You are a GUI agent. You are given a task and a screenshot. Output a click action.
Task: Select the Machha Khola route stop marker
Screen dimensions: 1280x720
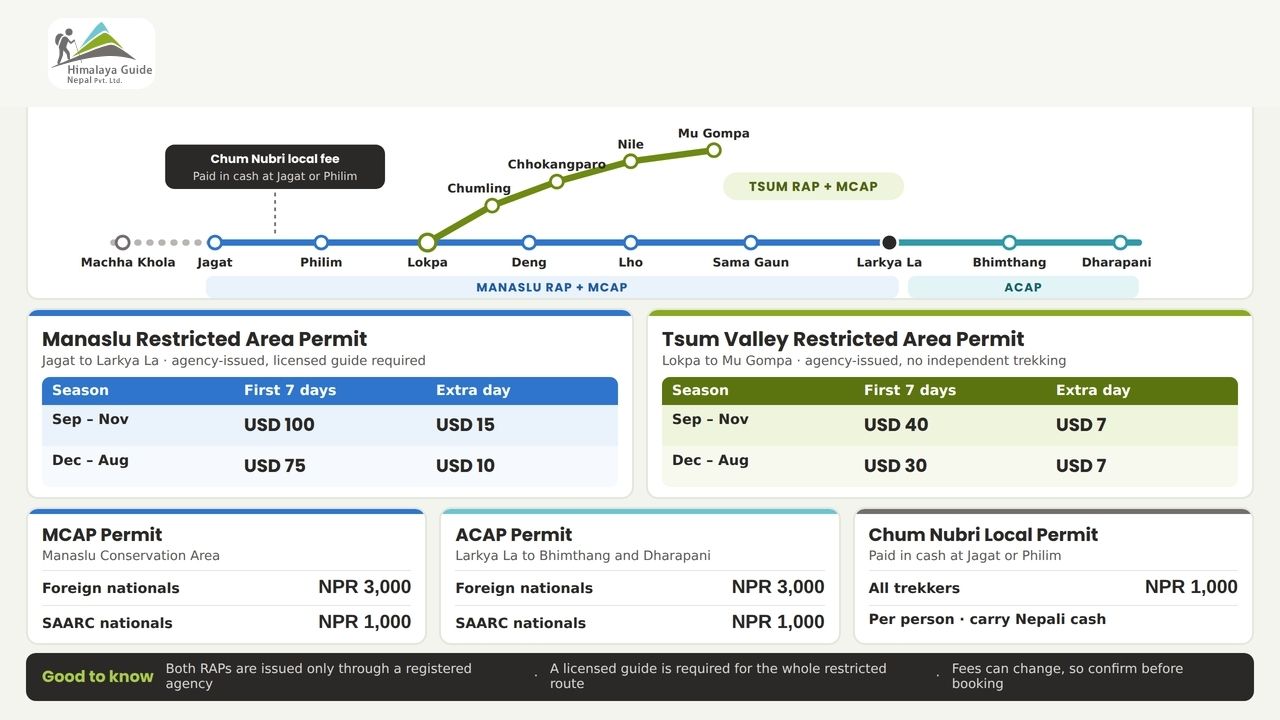click(122, 242)
